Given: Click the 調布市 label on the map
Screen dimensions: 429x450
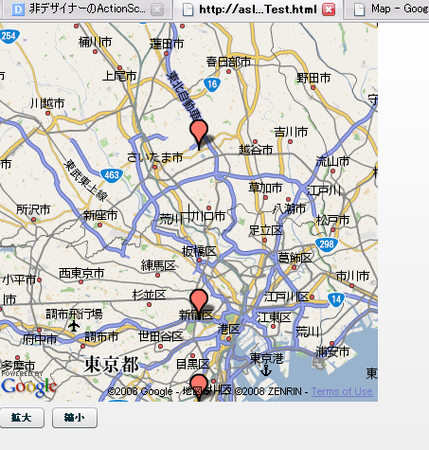Looking at the screenshot, I should click(101, 337).
